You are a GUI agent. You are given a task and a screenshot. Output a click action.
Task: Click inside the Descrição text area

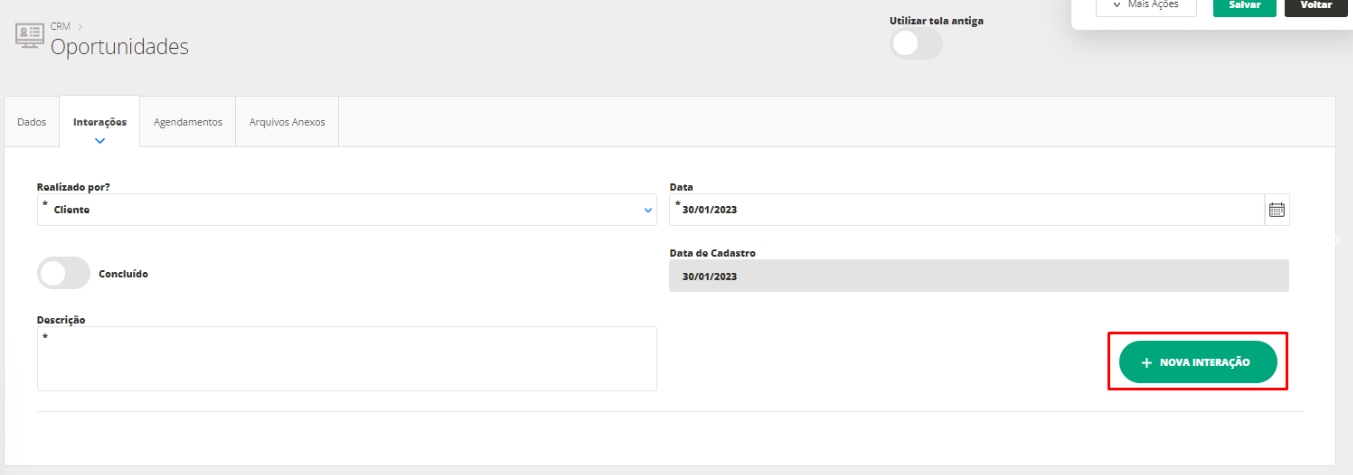point(346,359)
